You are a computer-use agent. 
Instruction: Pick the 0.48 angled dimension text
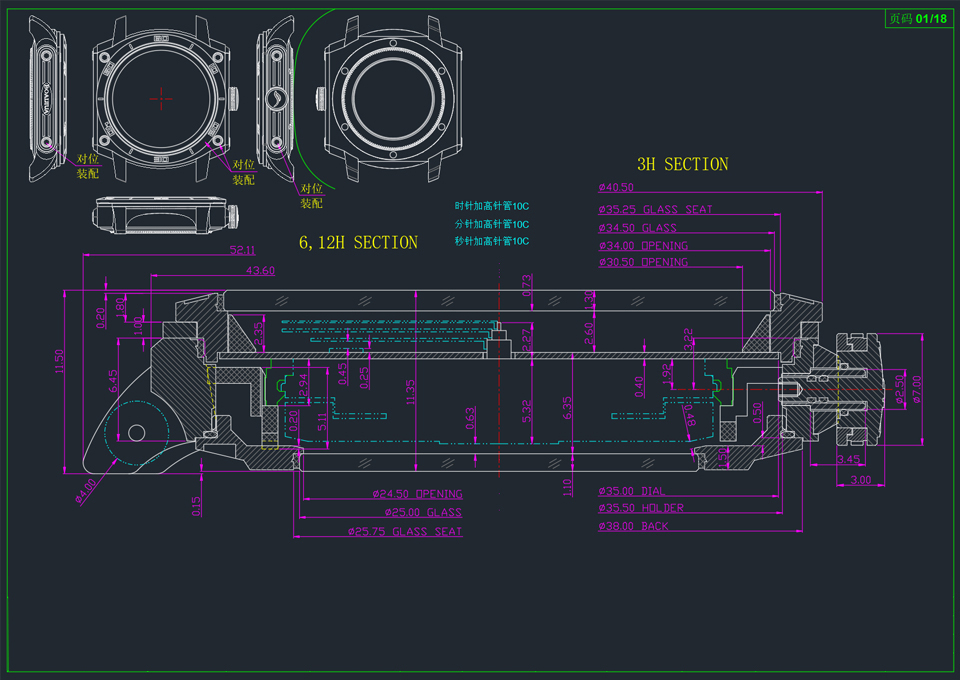coord(689,416)
